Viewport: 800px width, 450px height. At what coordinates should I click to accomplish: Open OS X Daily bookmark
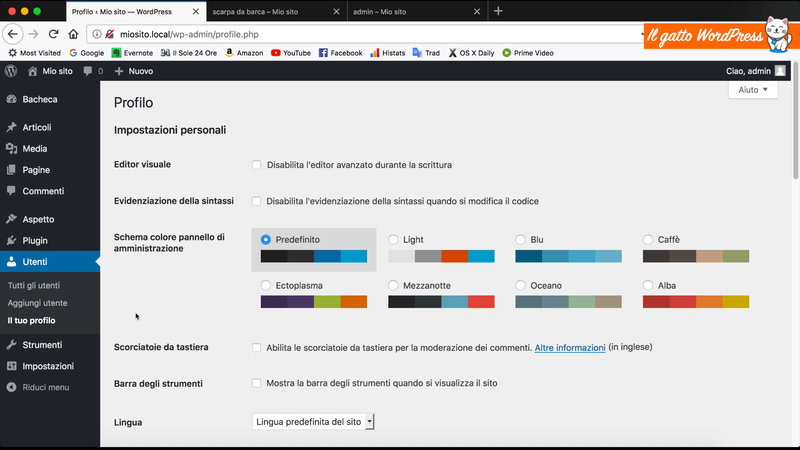471,53
